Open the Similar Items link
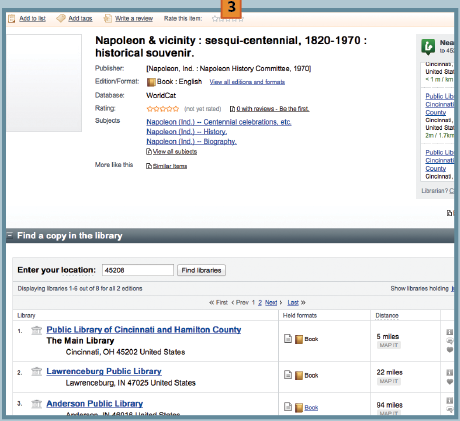 tap(170, 166)
